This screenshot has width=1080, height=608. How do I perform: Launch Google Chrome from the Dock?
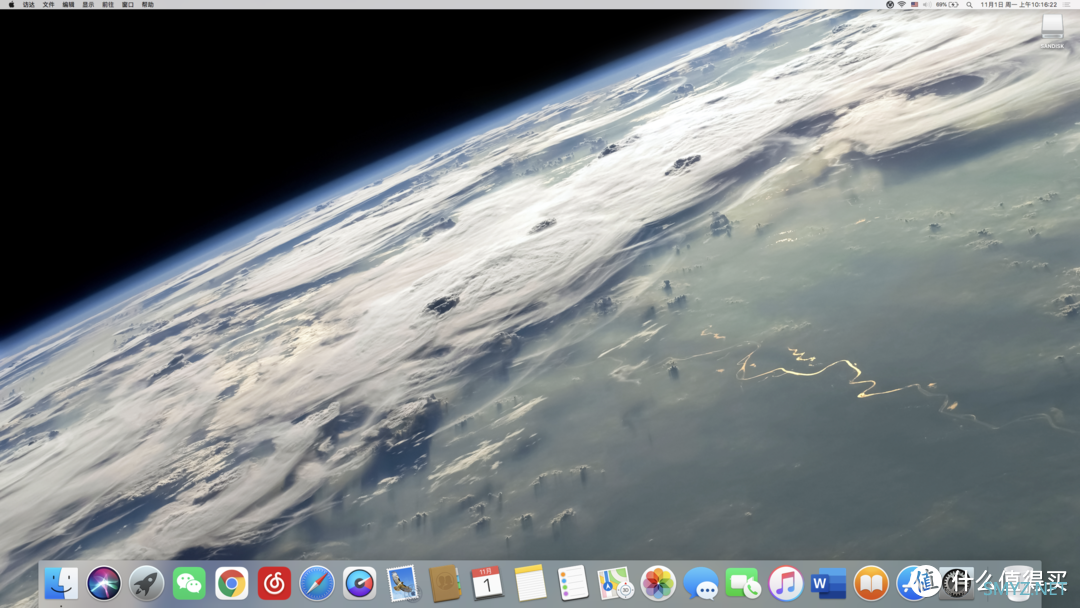(x=231, y=584)
